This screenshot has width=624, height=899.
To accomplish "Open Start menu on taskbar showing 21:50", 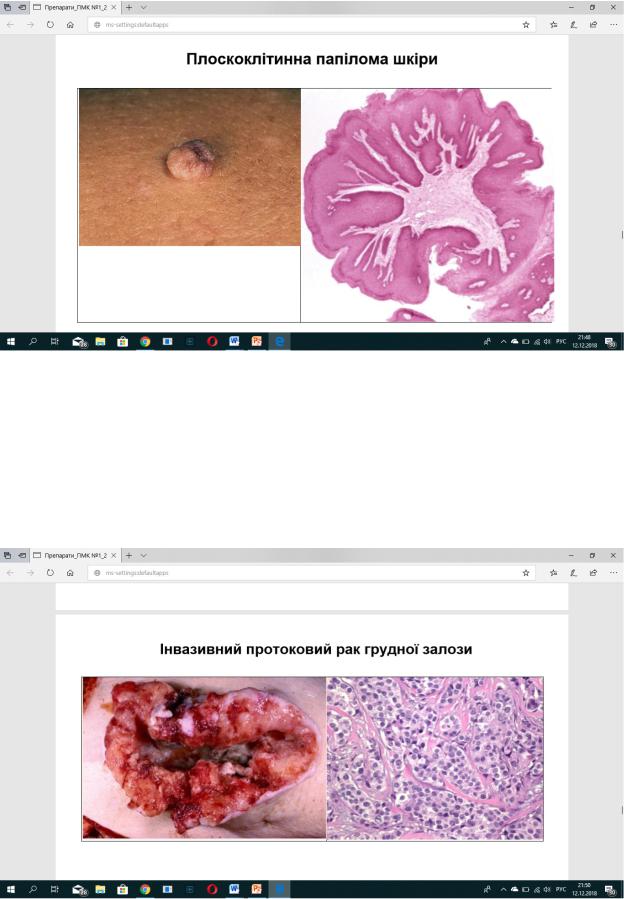I will 10,890.
